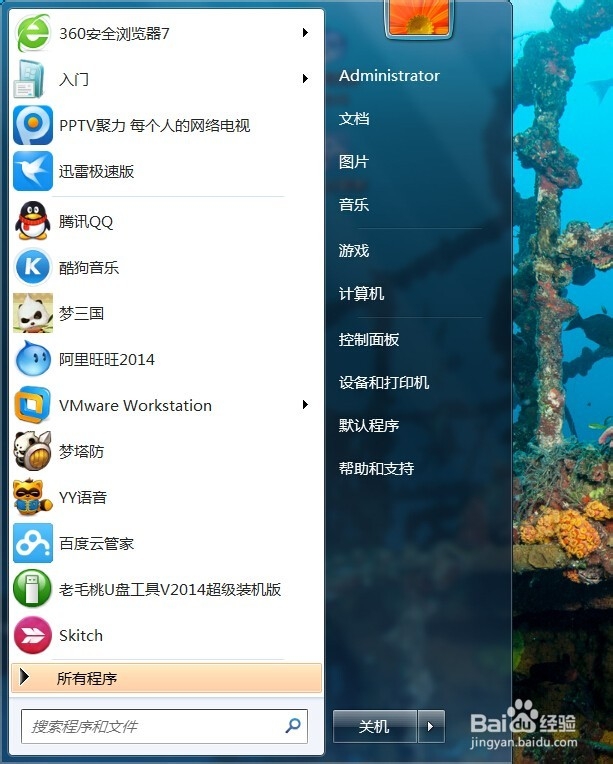Open the shutdown options arrow
The width and height of the screenshot is (613, 764).
431,726
